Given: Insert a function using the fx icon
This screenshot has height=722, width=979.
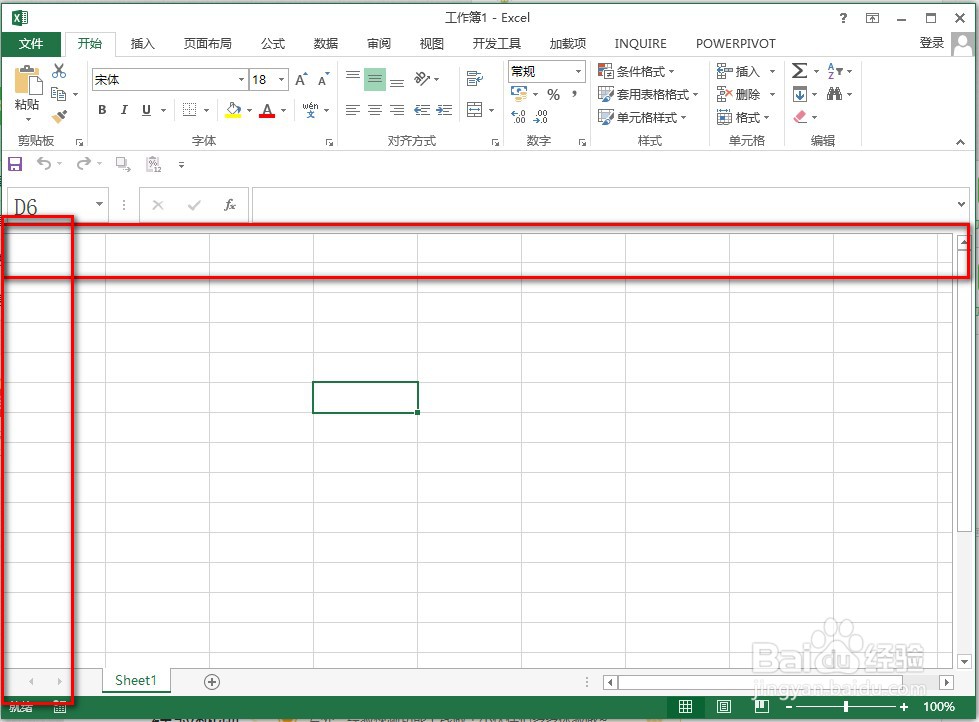Looking at the screenshot, I should 229,204.
